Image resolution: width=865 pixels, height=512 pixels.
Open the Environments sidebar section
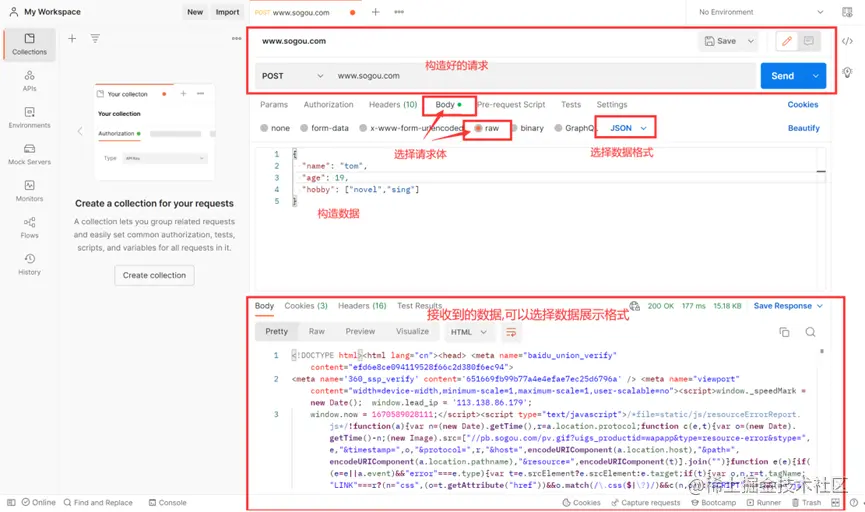click(29, 118)
